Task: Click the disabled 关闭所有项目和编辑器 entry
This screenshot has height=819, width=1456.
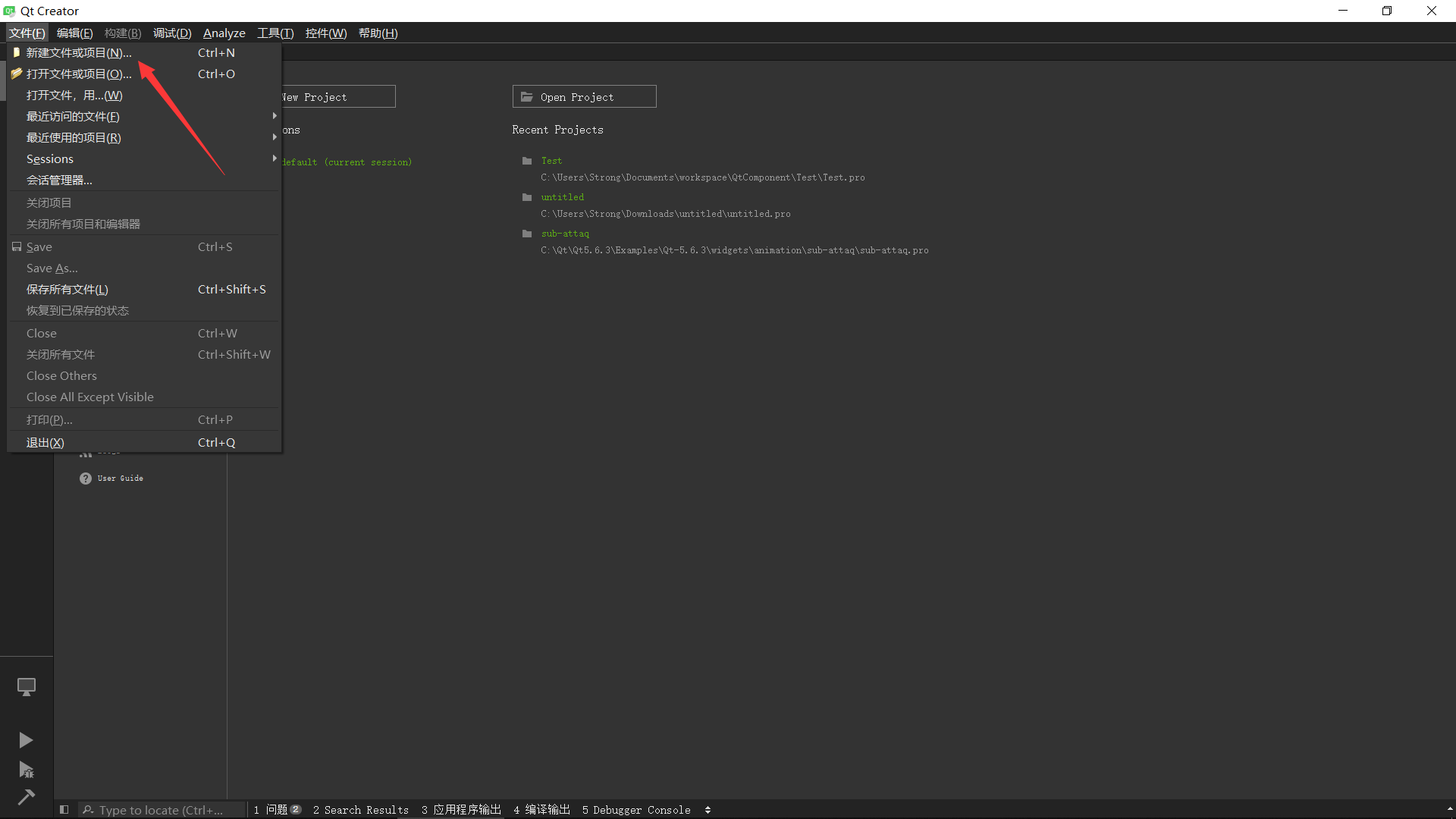Action: [x=144, y=224]
